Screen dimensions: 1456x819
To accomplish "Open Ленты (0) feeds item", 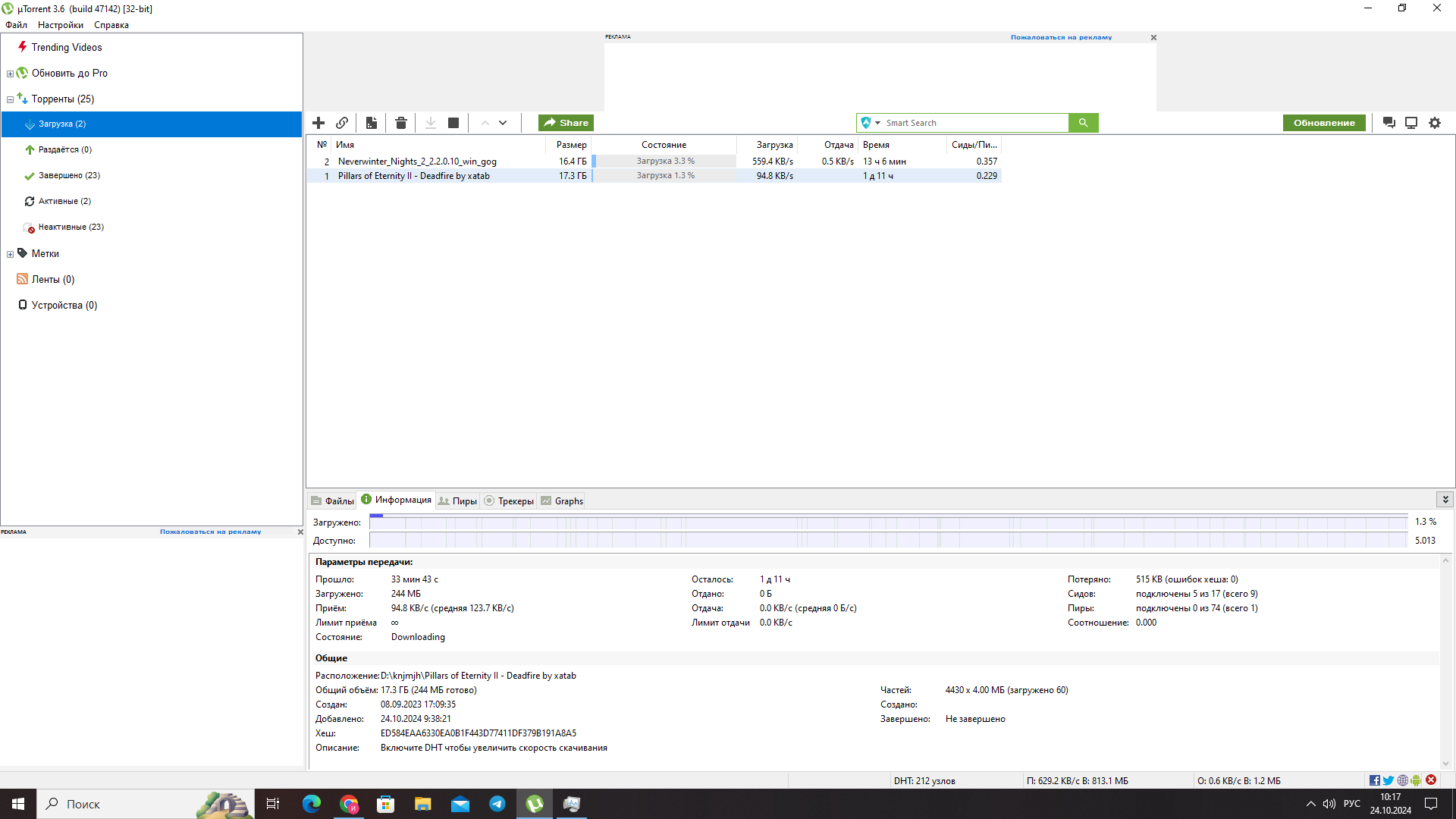I will pos(53,279).
